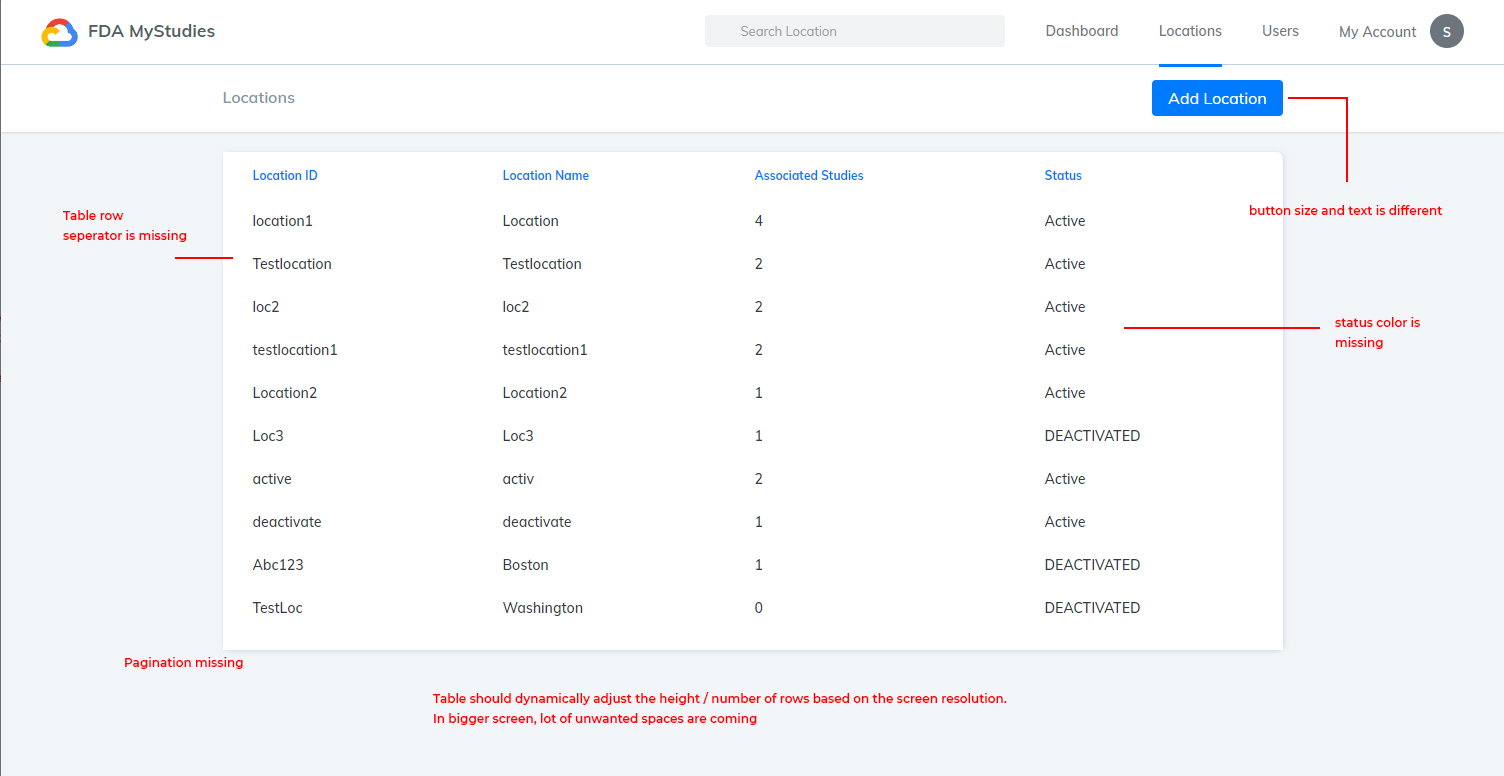Sort by Location Name column header
Screen dimensions: 1504x776
pyautogui.click(x=545, y=175)
